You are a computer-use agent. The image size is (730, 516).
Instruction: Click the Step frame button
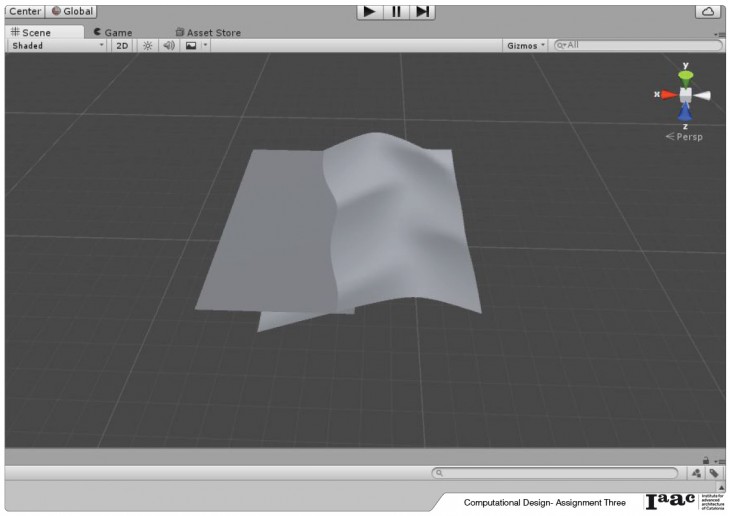click(423, 11)
